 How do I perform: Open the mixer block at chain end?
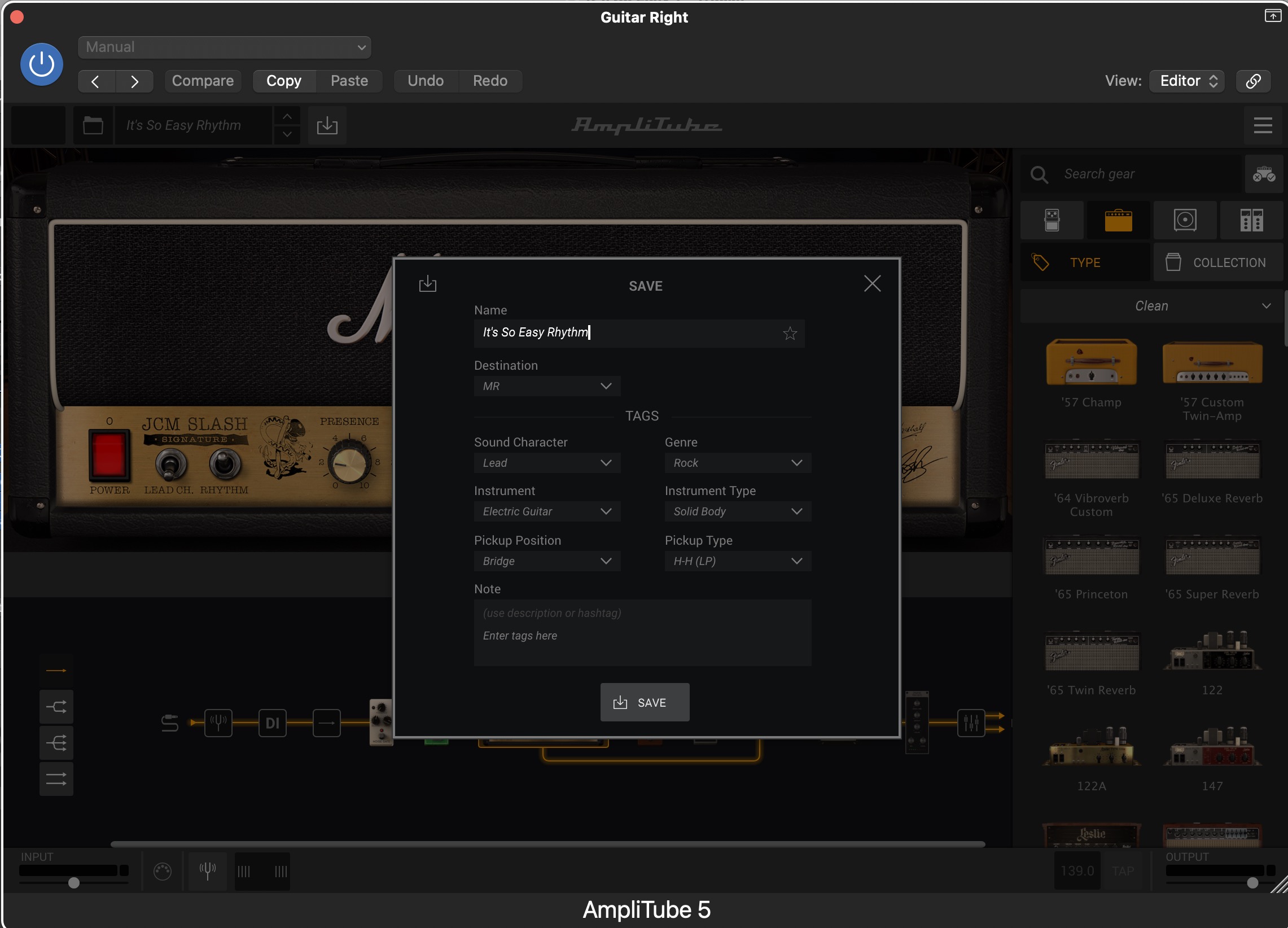(x=971, y=723)
